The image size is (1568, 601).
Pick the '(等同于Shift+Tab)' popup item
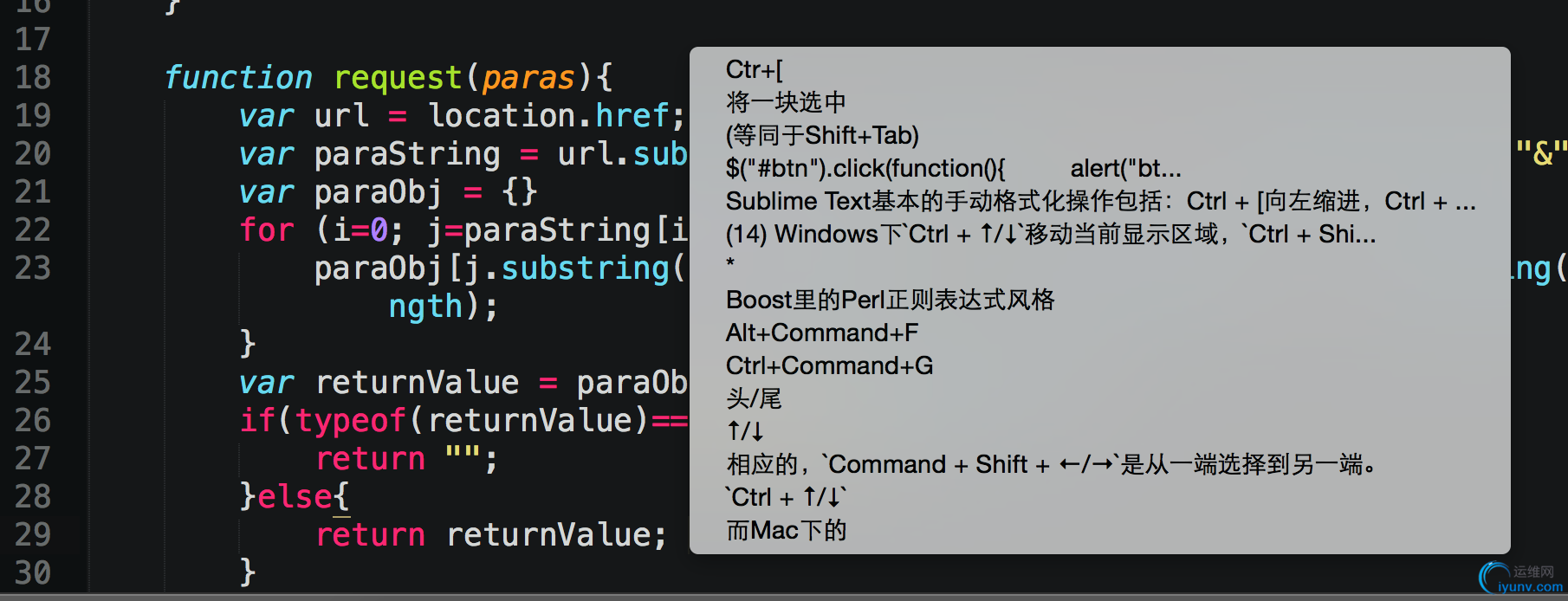[1099, 135]
